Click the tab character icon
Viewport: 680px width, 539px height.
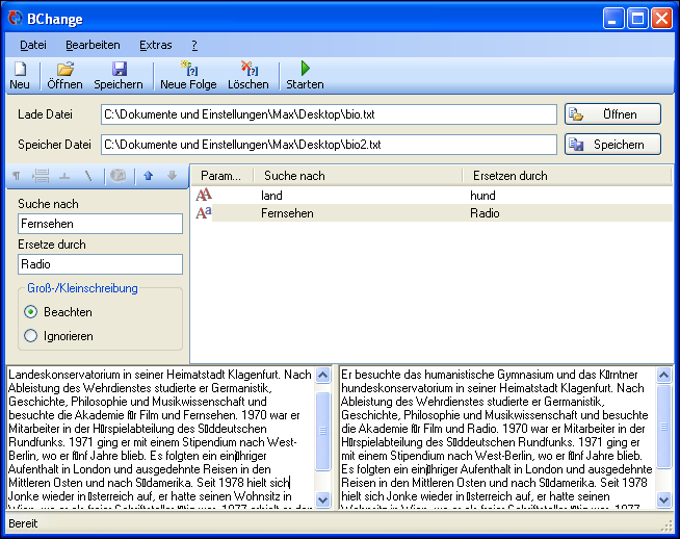coord(65,176)
